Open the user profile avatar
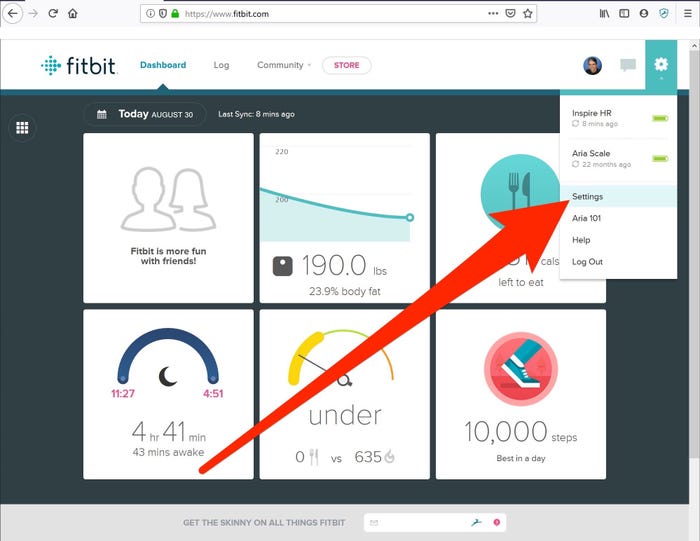The image size is (700, 541). [592, 65]
